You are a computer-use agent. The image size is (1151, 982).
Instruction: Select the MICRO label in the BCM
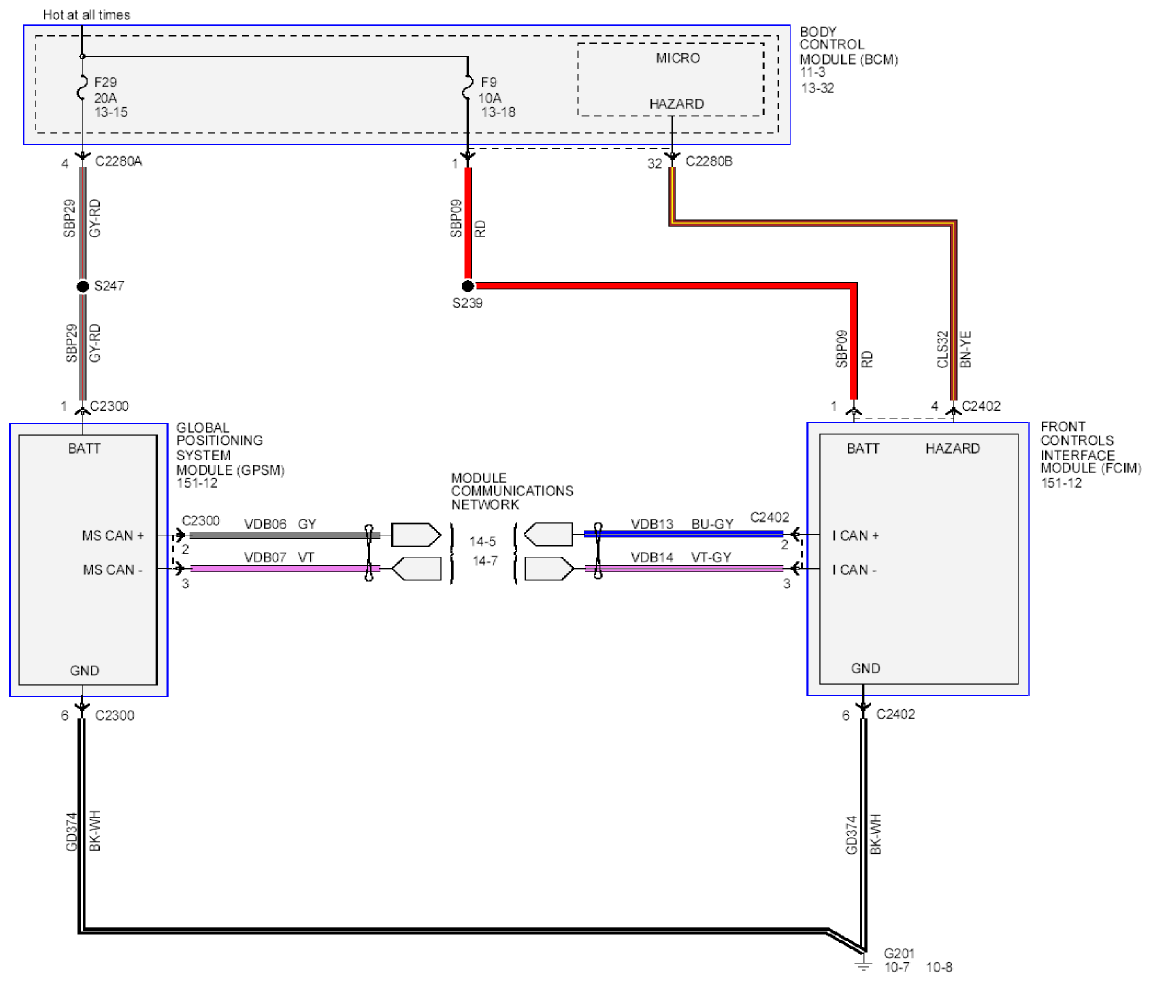(x=678, y=58)
